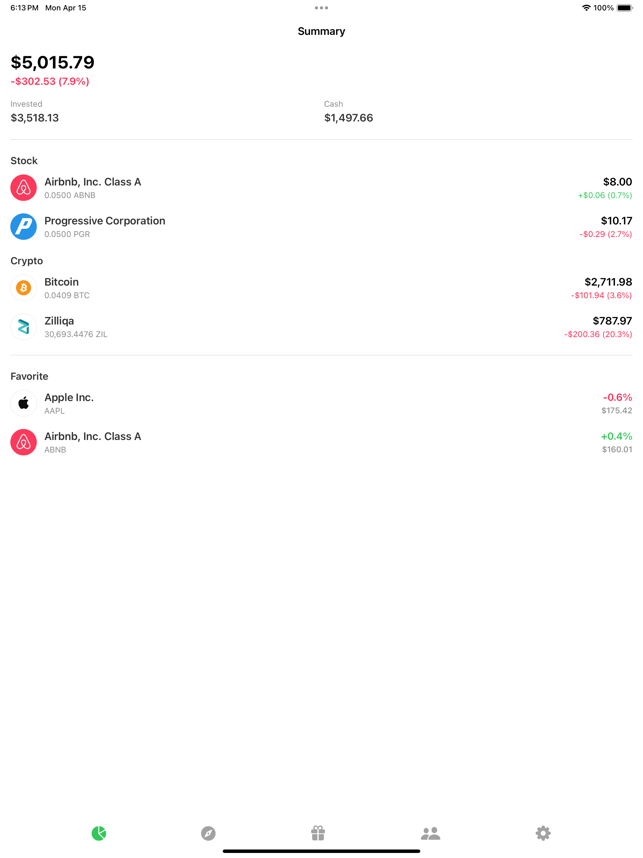Tap the Bitcoin logo icon
The image size is (643, 858).
click(x=24, y=288)
